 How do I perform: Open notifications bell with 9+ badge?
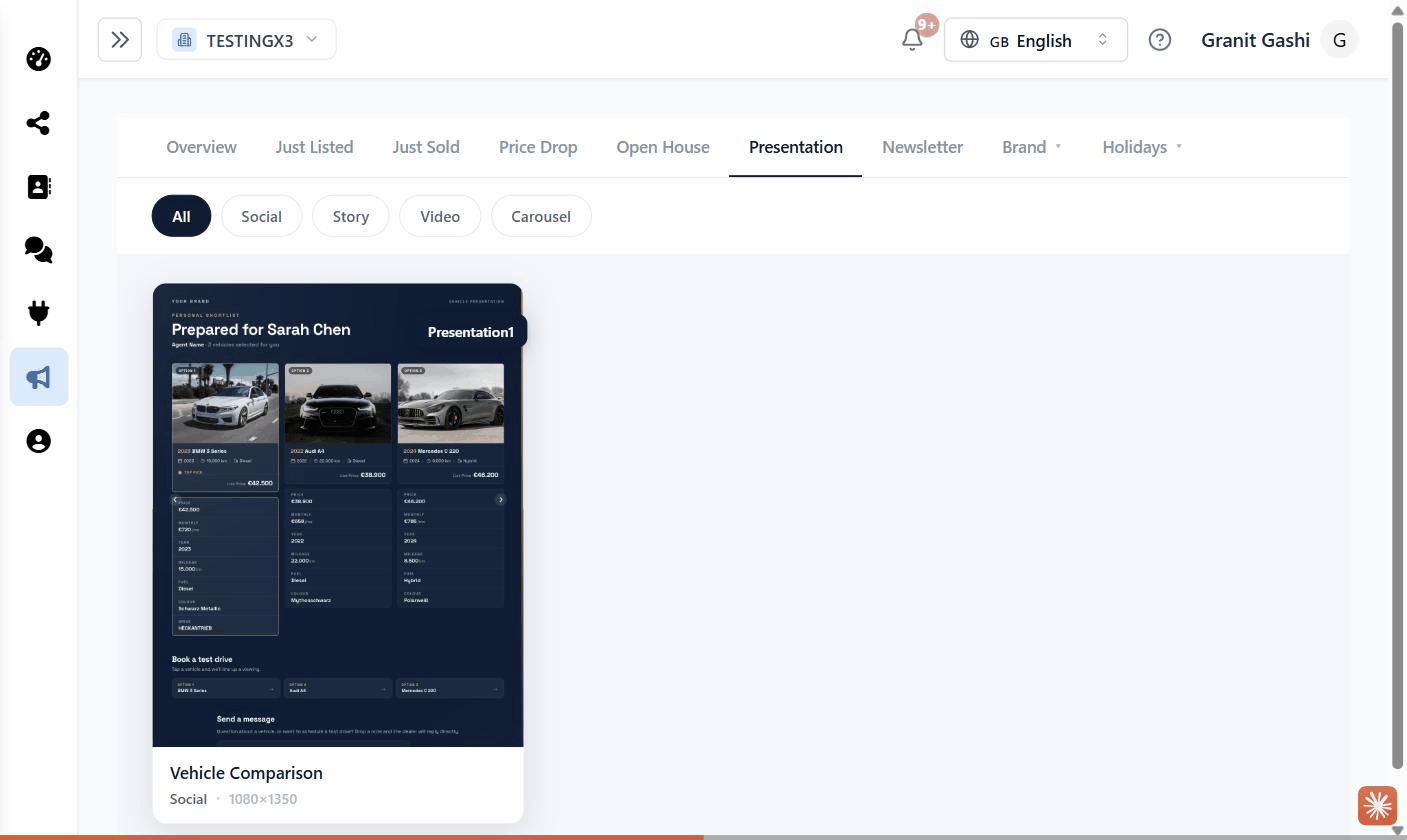tap(912, 39)
